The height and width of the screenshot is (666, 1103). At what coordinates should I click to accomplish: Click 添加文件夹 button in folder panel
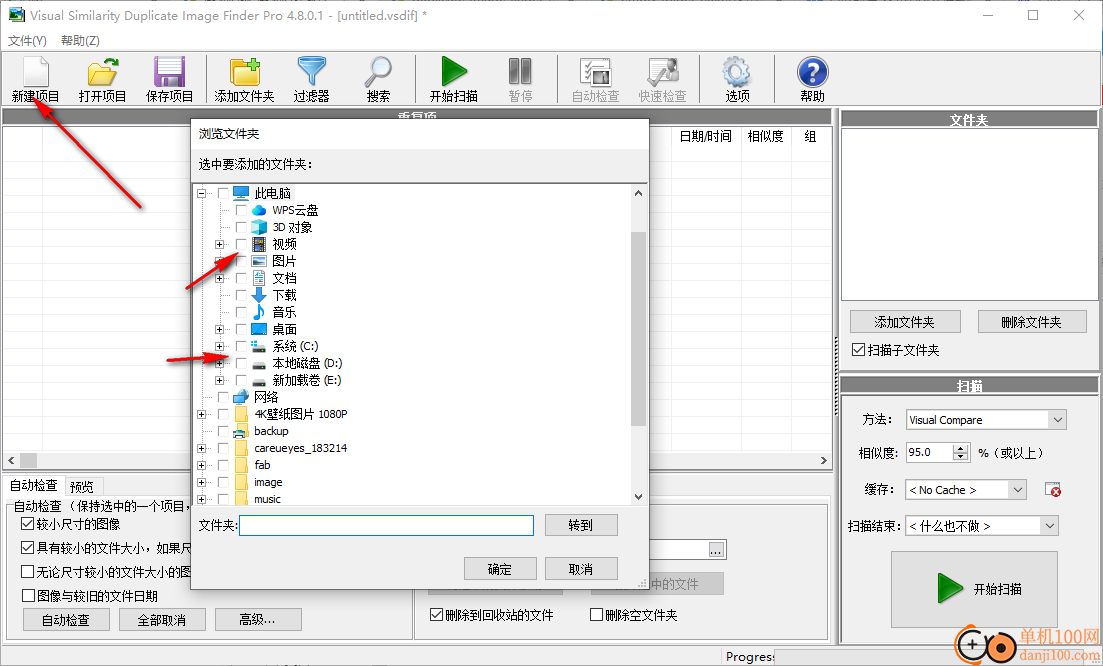click(905, 322)
